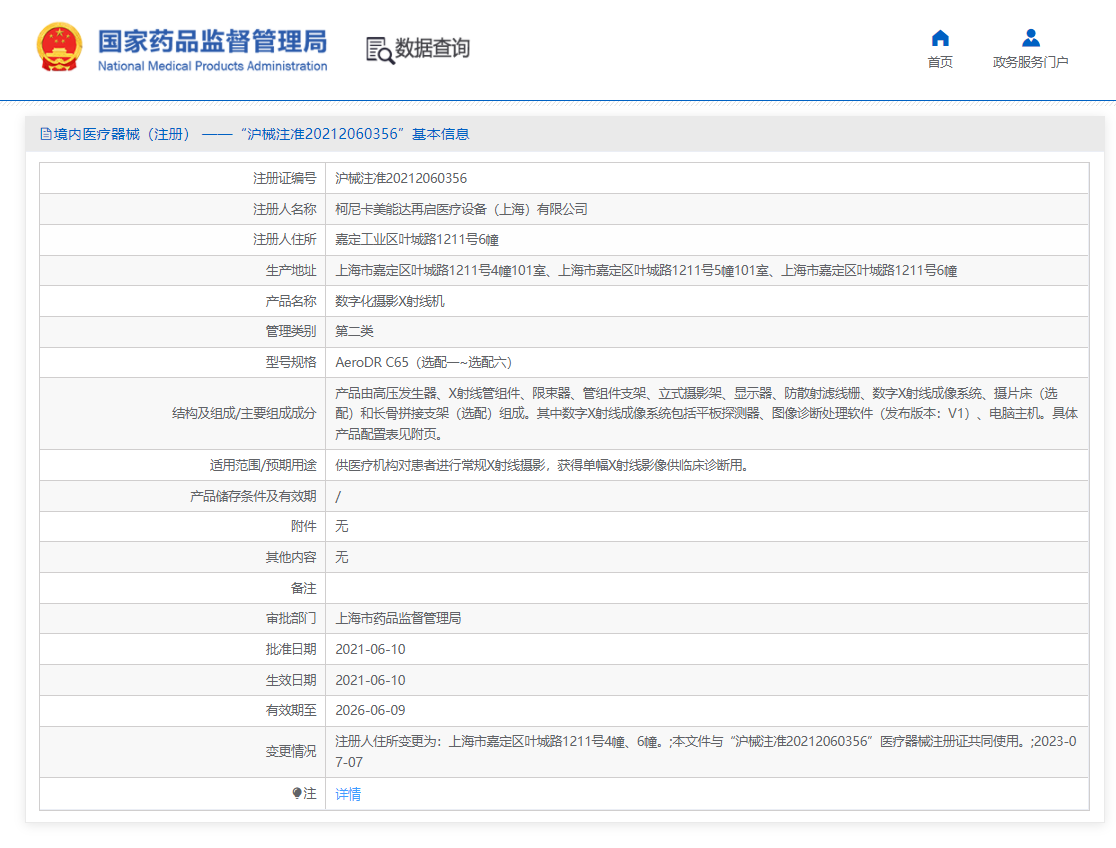Click the 审批部门 row label
1116x848 pixels.
(291, 619)
